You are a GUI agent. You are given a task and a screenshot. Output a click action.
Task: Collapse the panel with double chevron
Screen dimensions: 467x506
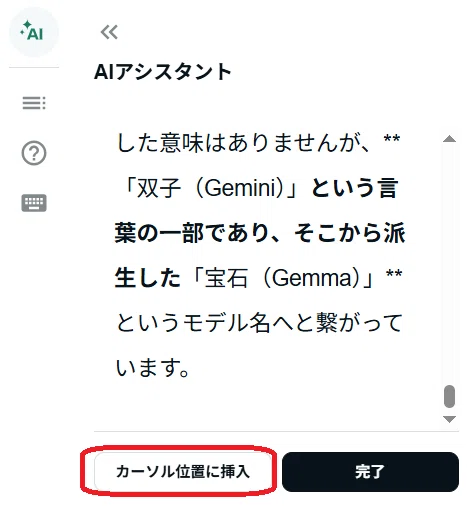click(x=109, y=32)
